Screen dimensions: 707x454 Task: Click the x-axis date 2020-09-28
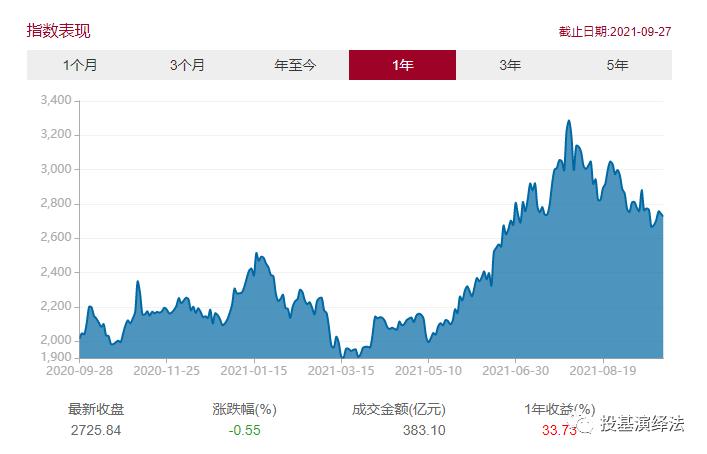click(79, 371)
